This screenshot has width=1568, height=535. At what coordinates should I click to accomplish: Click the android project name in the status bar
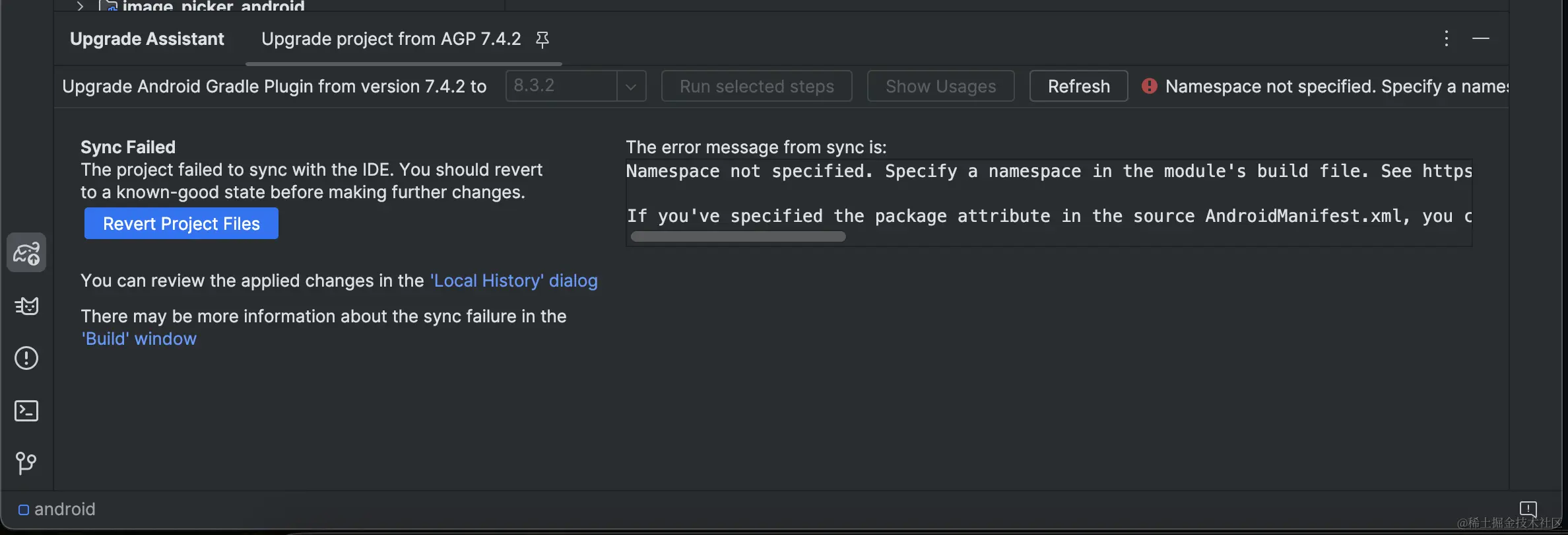[x=65, y=509]
